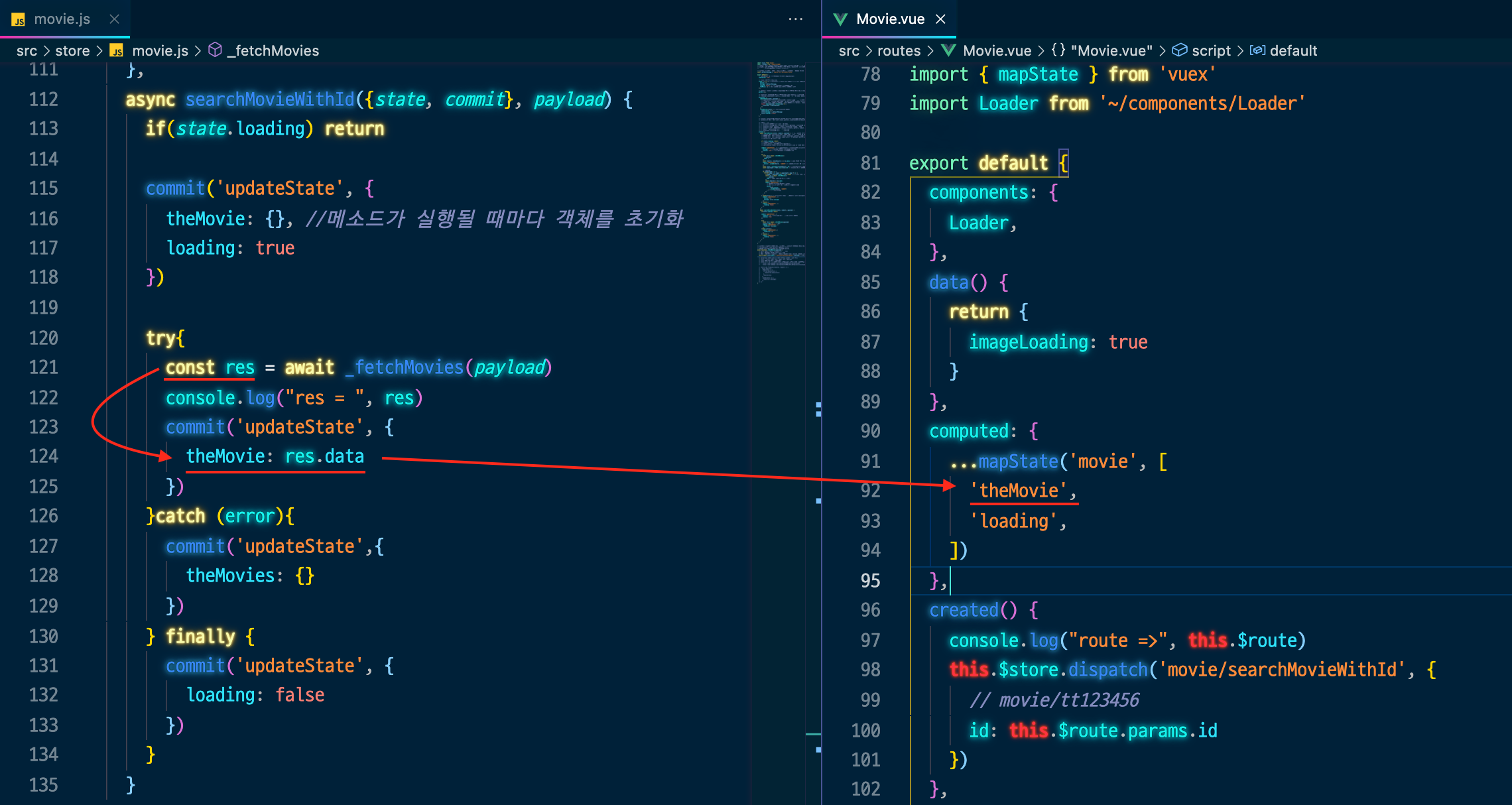Viewport: 1512px width, 805px height.
Task: Open the routes breadcrumb dropdown
Action: pos(899,50)
